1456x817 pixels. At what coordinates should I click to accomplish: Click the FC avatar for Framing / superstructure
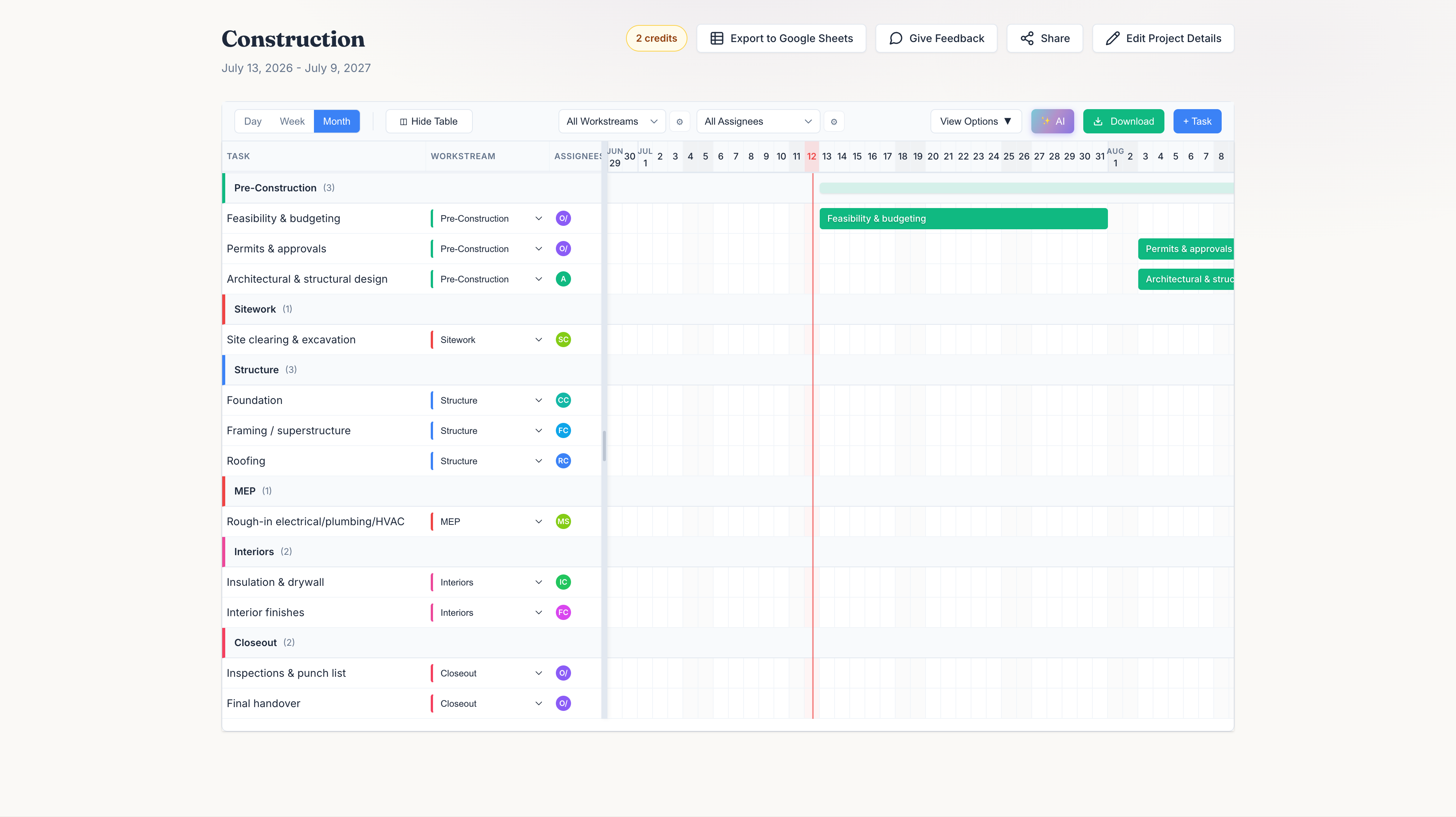(x=563, y=430)
